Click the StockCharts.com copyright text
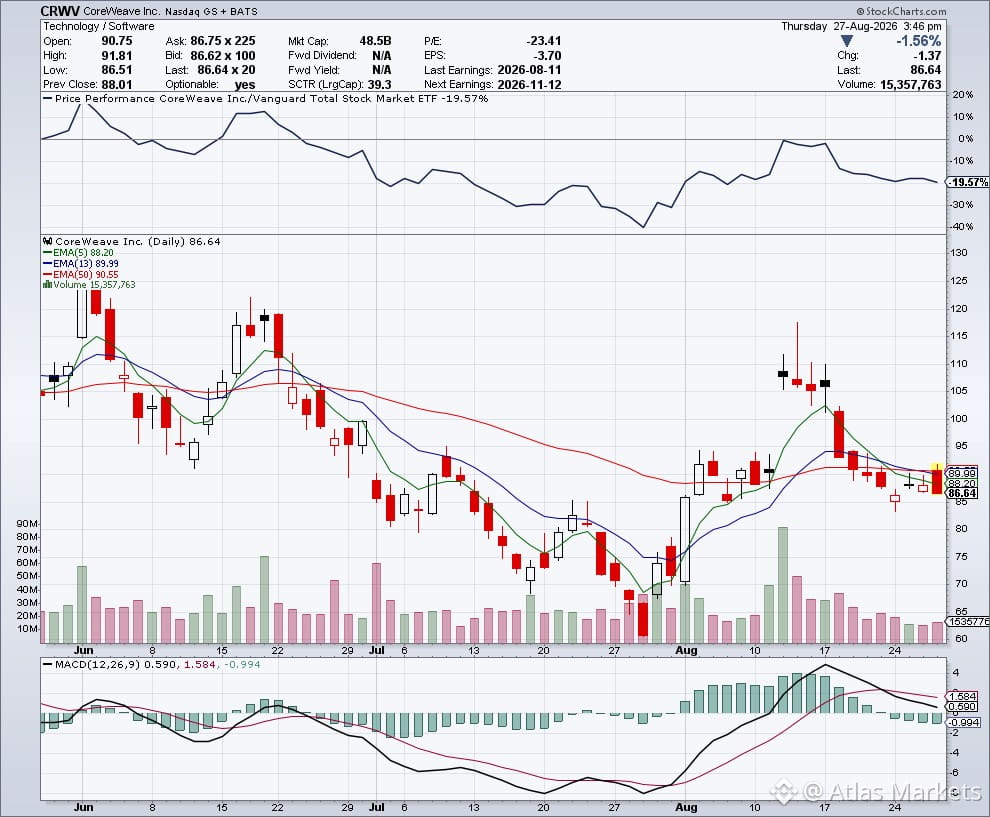Screen dimensions: 990x817 coord(902,11)
